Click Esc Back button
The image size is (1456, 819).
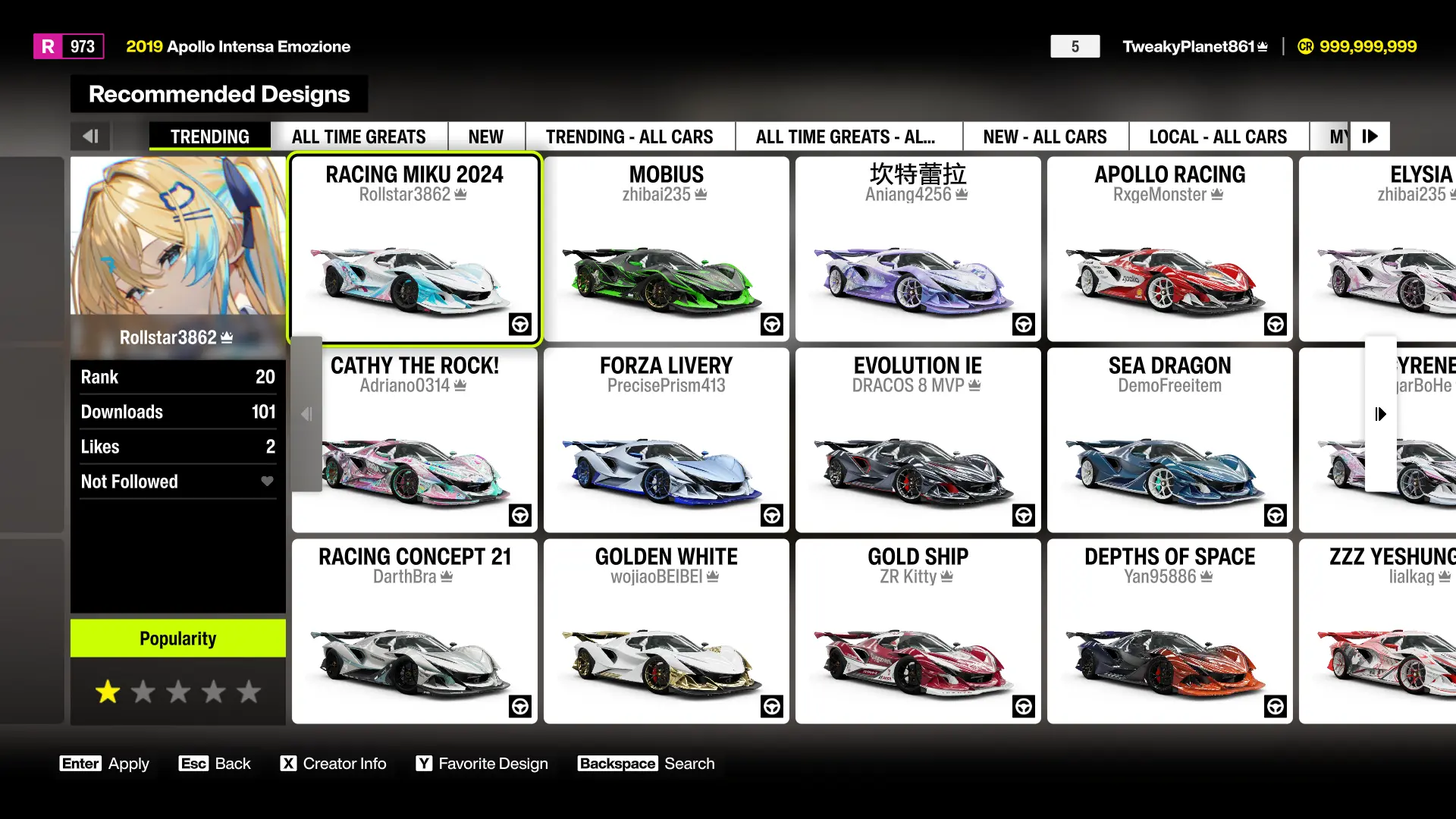(215, 764)
